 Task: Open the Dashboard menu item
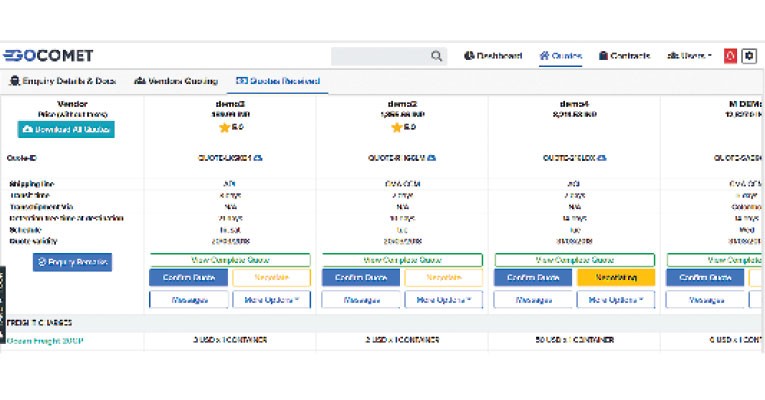pos(493,56)
